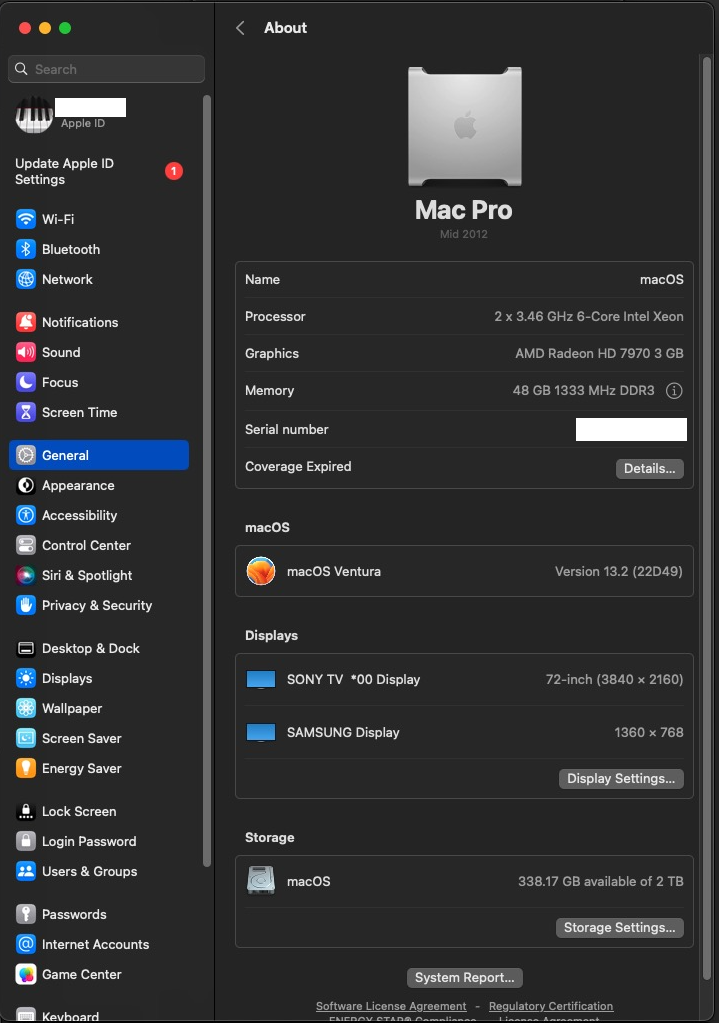Click the 1360 × 768 resolution text
This screenshot has width=719, height=1023.
(649, 733)
